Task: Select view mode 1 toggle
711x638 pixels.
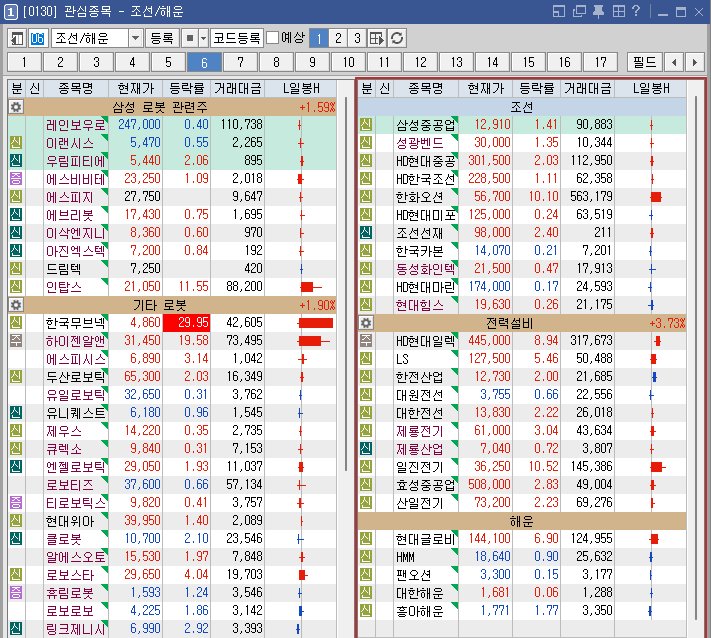Action: pos(319,38)
